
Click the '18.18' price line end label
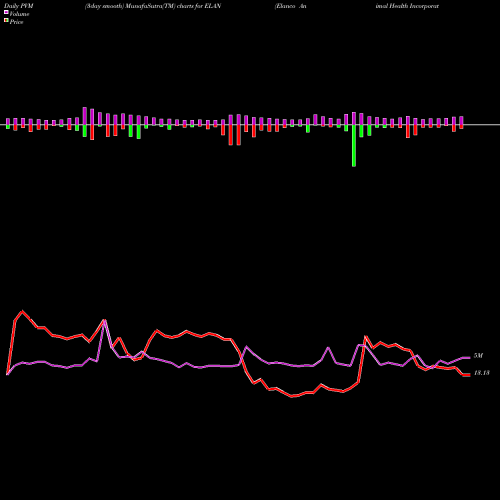[482, 373]
